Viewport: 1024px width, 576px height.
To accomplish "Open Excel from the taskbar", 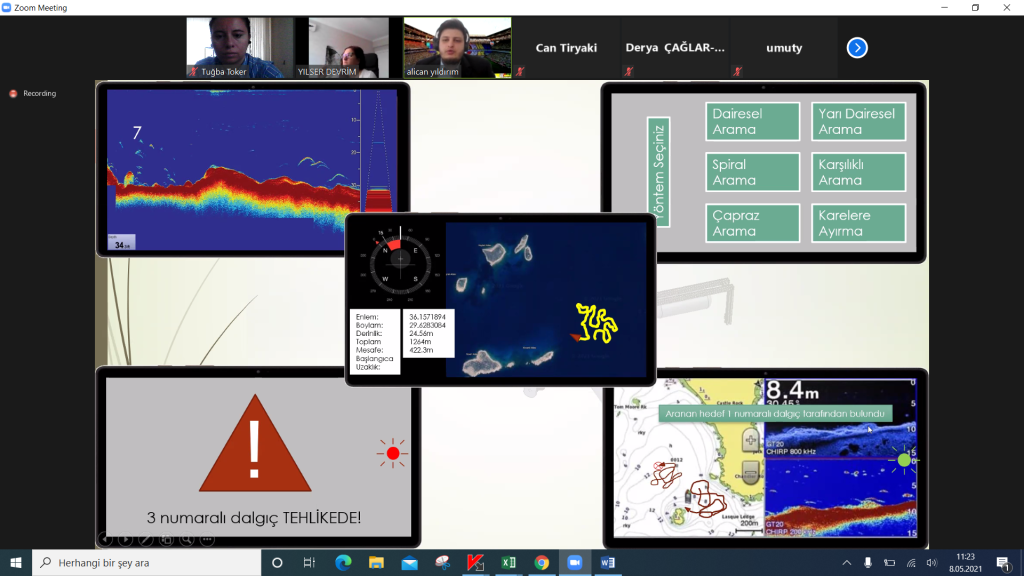I will pos(508,563).
